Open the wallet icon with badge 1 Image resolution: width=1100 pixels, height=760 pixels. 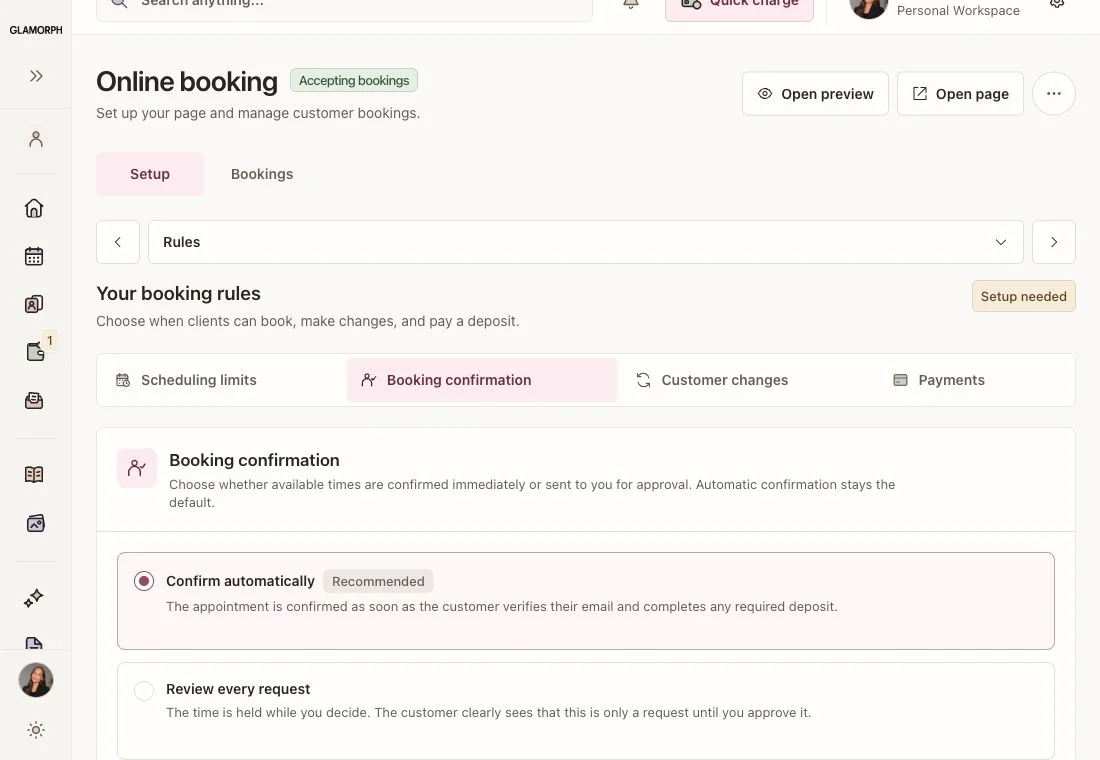(35, 352)
